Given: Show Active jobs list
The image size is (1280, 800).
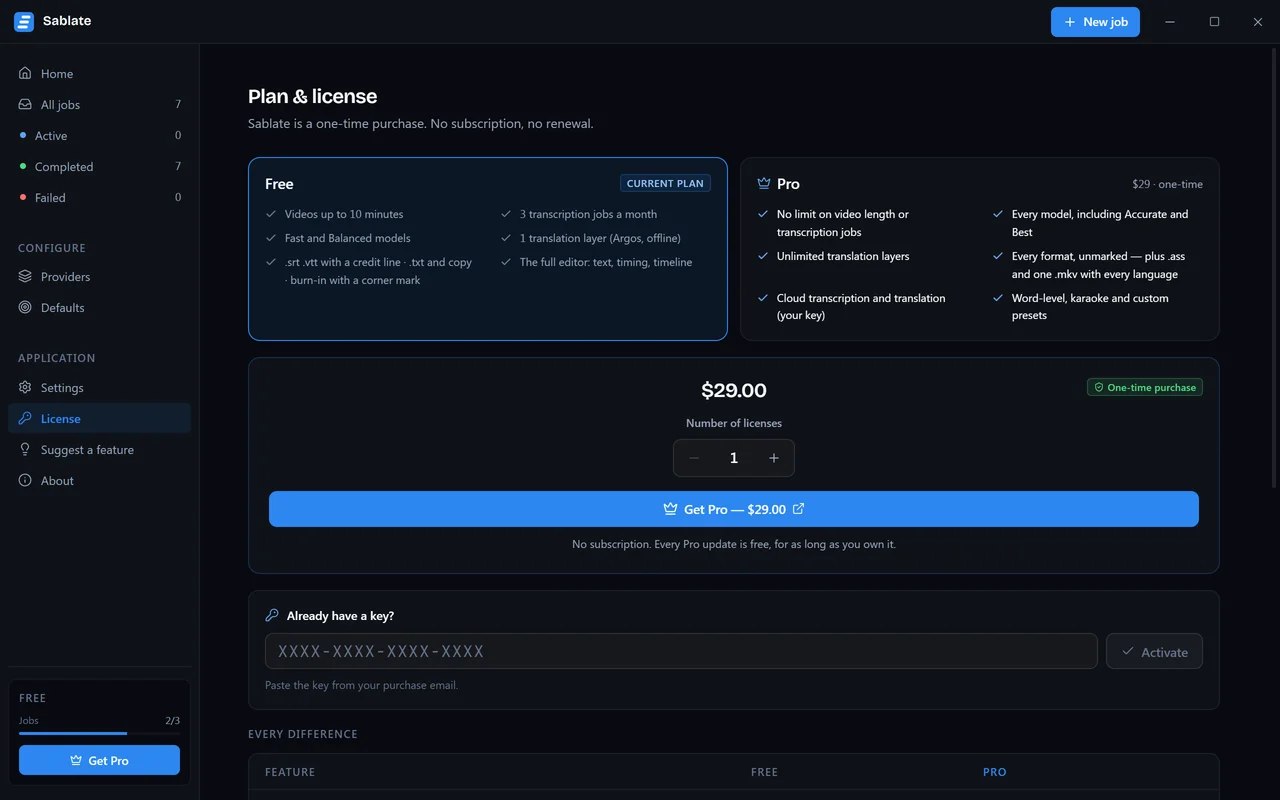Looking at the screenshot, I should [99, 136].
